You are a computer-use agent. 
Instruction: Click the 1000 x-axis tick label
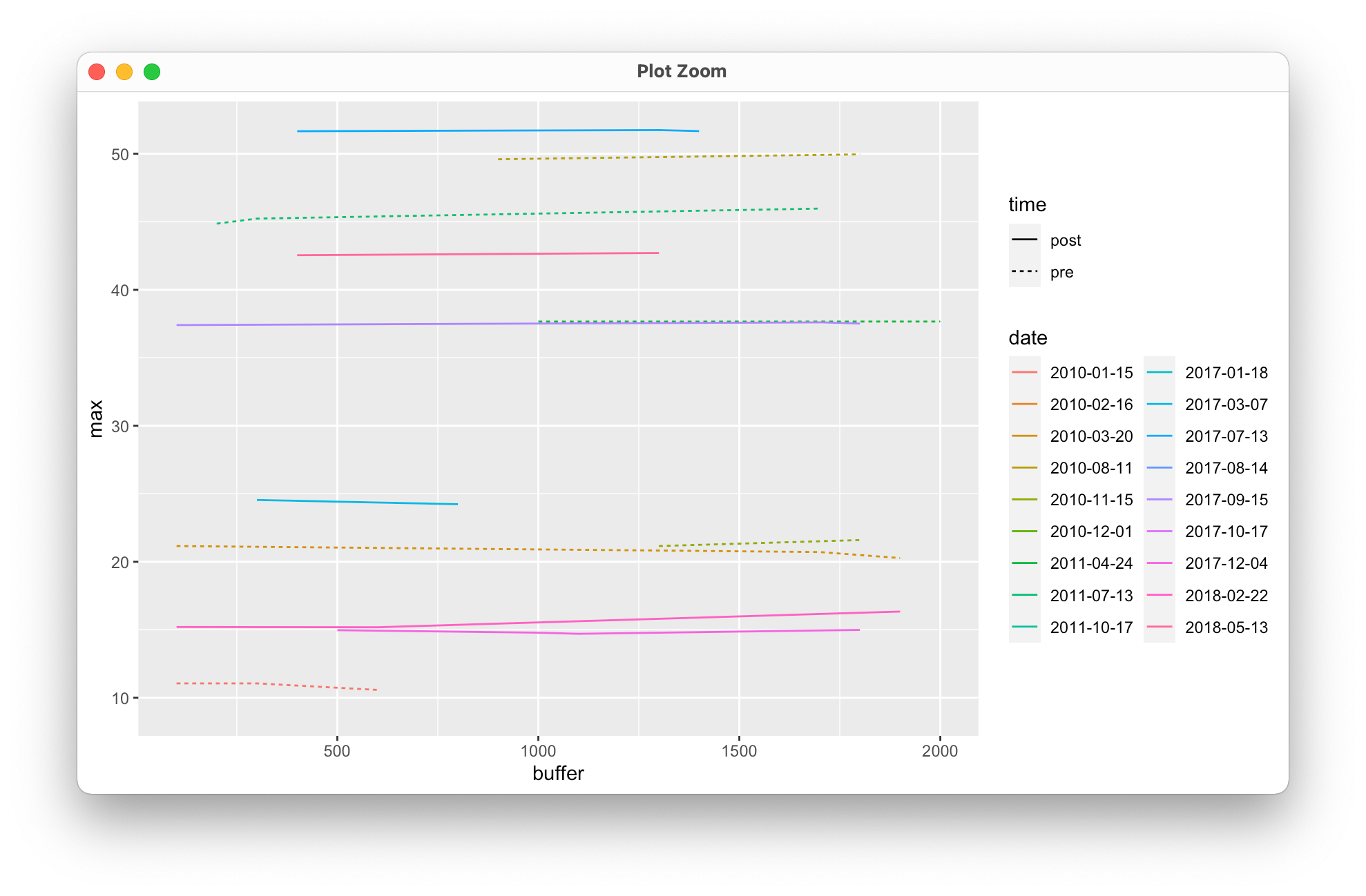tap(538, 751)
